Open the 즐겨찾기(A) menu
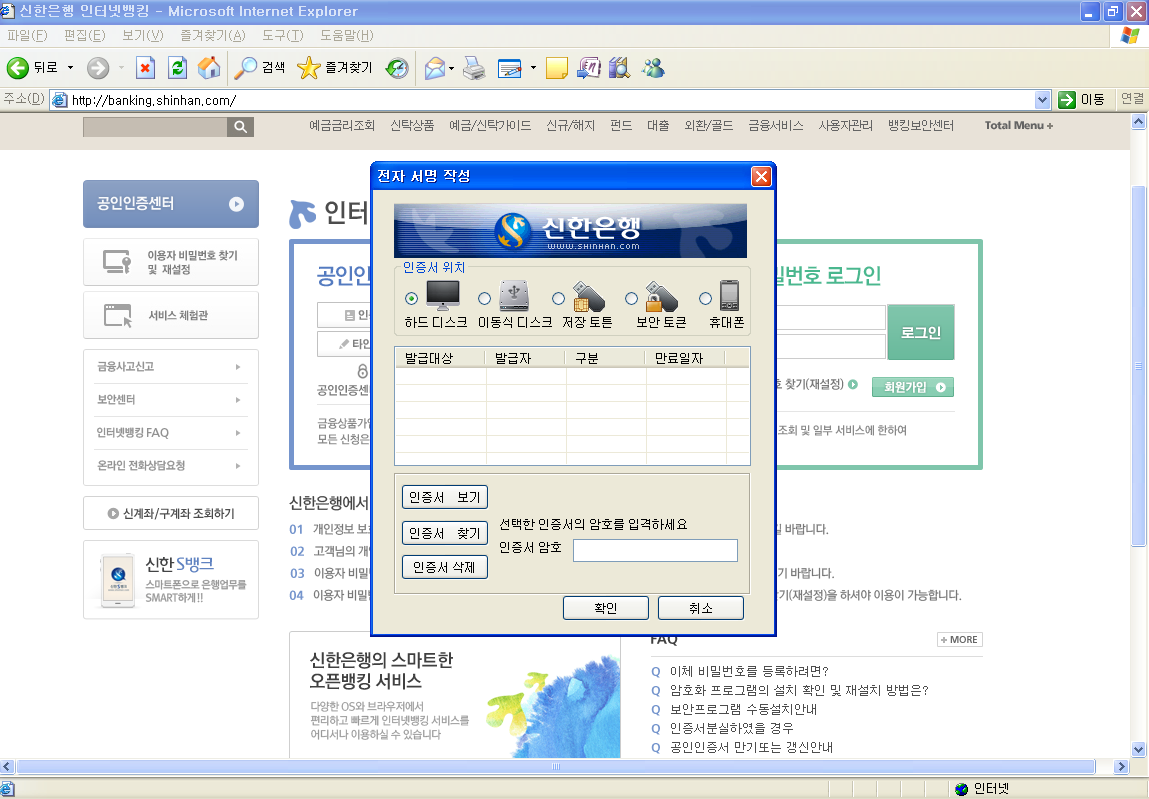The width and height of the screenshot is (1149, 799). (x=213, y=35)
